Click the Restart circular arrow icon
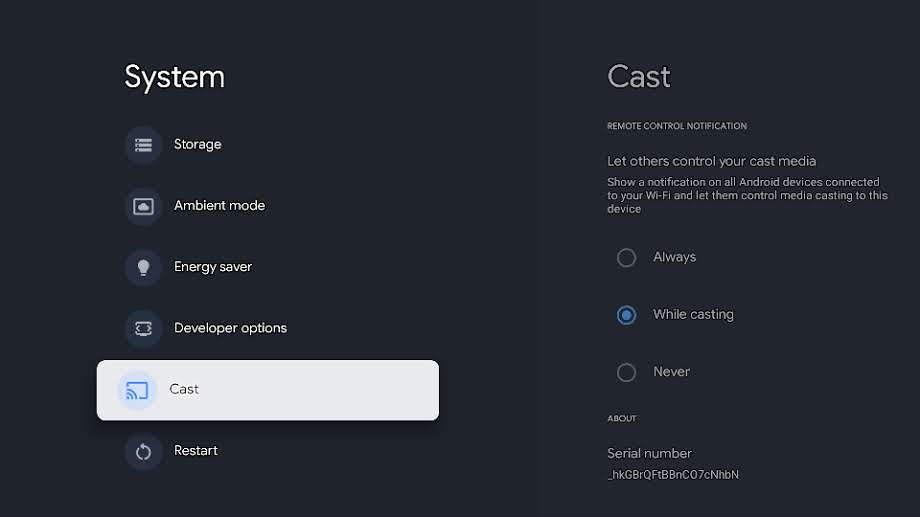Viewport: 920px width, 517px height. point(143,451)
